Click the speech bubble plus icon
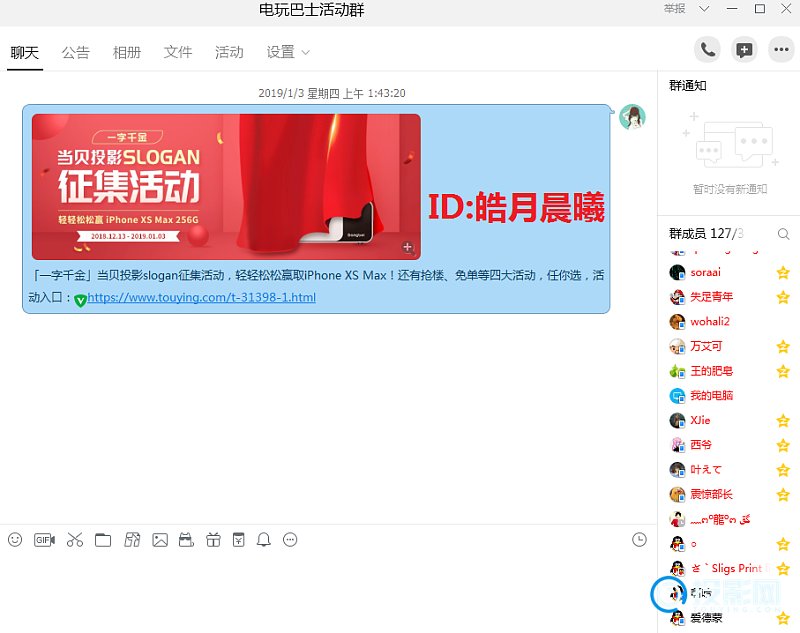 pos(744,49)
